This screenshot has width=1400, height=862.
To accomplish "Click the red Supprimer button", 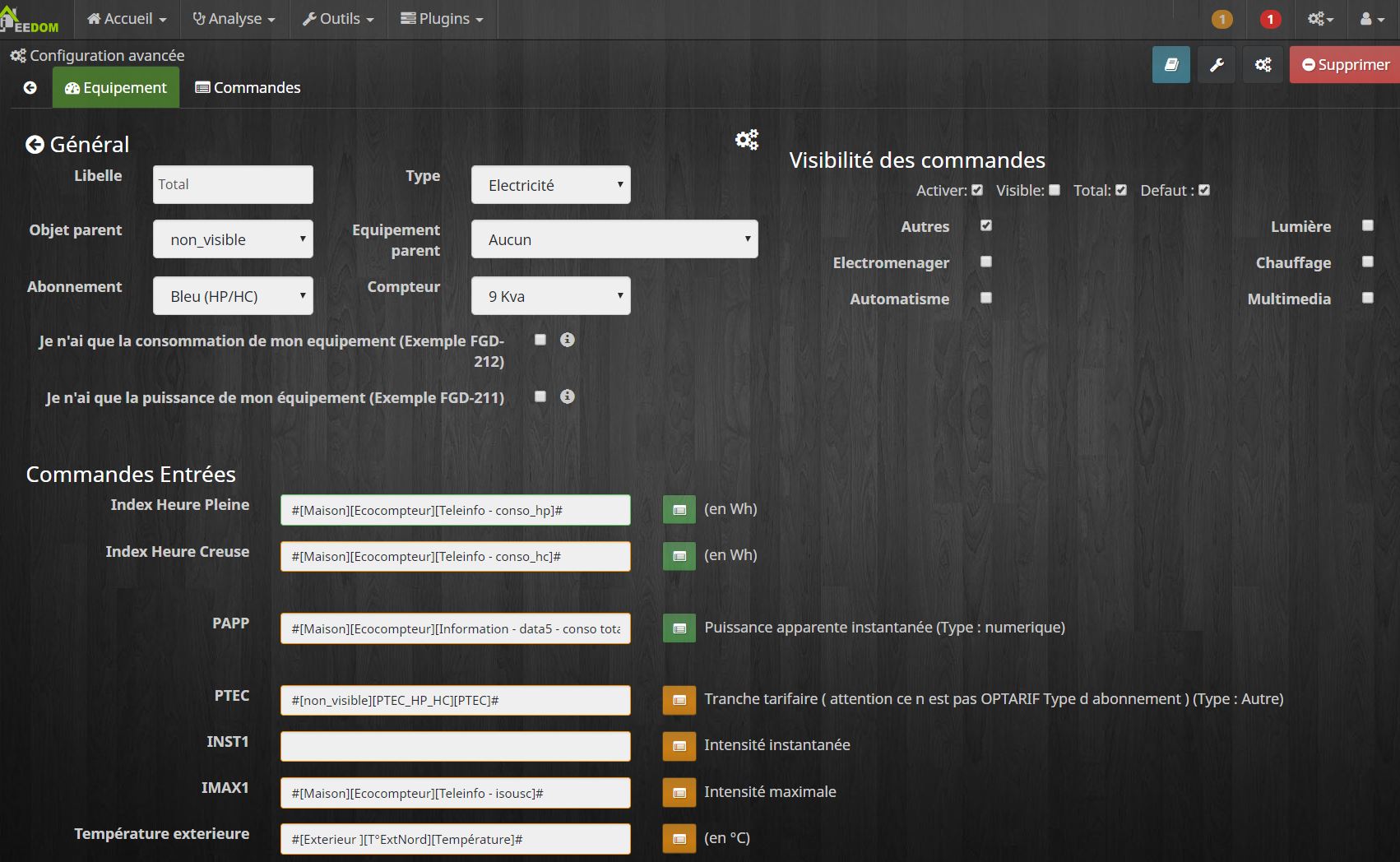I will pos(1346,64).
